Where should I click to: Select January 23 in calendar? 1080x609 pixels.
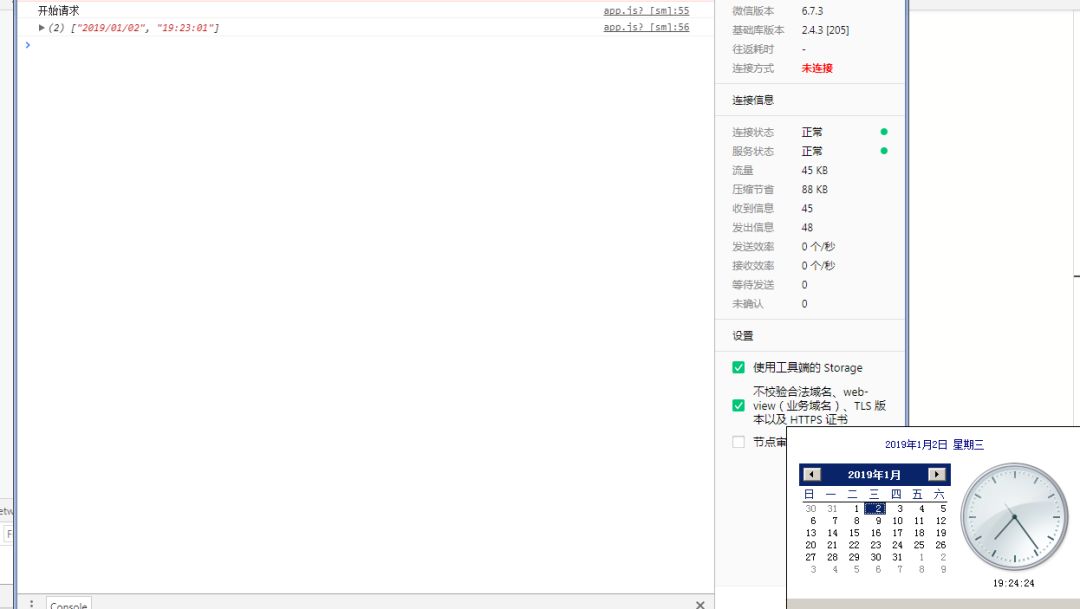(x=875, y=545)
